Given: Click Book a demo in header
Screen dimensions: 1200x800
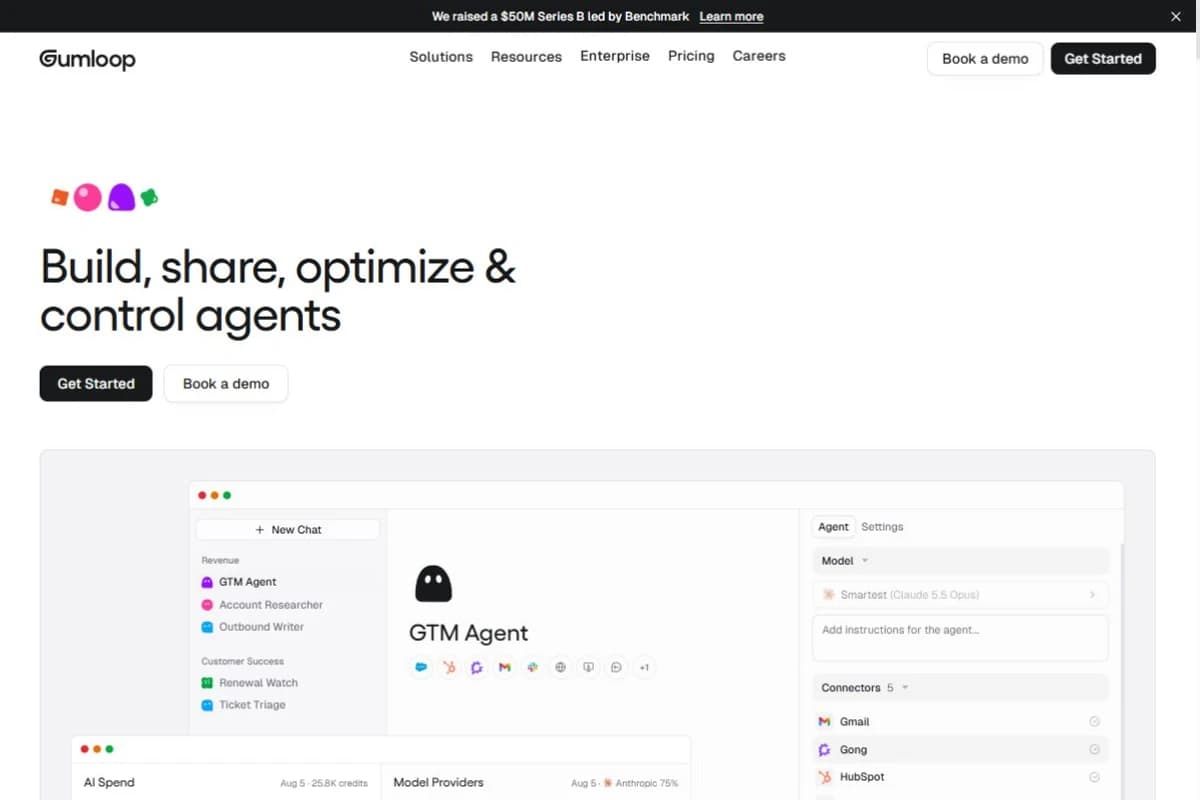Looking at the screenshot, I should [985, 58].
